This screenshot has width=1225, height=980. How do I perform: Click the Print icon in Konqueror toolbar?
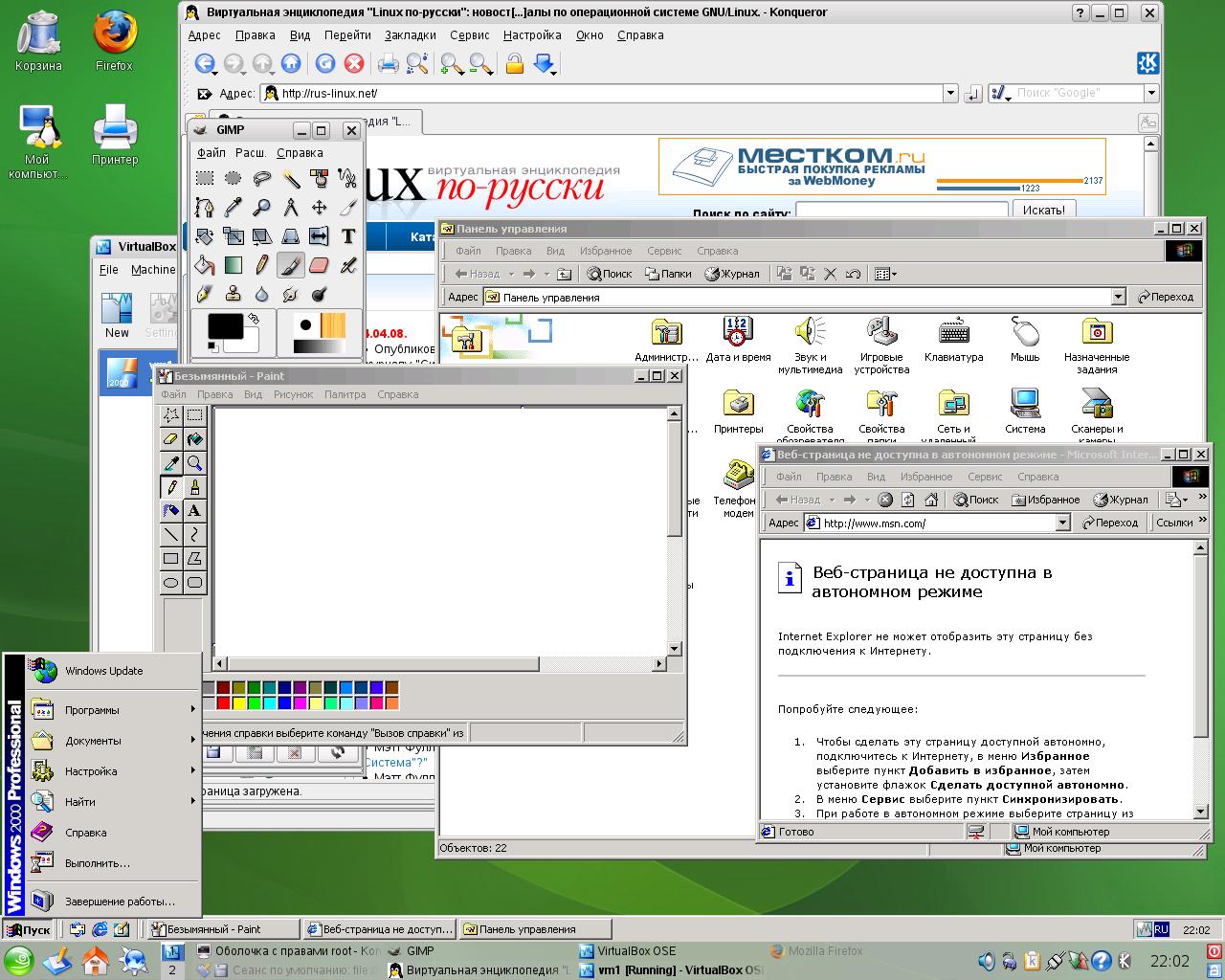[388, 63]
